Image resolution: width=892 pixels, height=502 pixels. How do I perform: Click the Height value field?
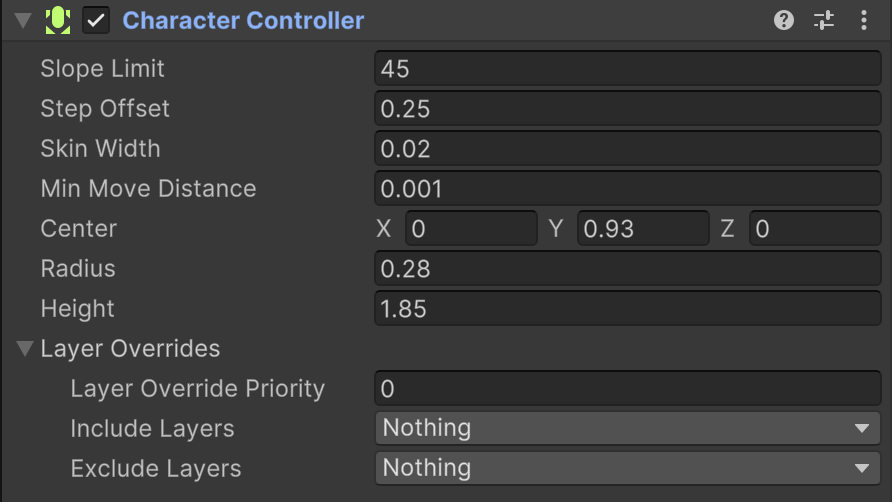pyautogui.click(x=627, y=308)
